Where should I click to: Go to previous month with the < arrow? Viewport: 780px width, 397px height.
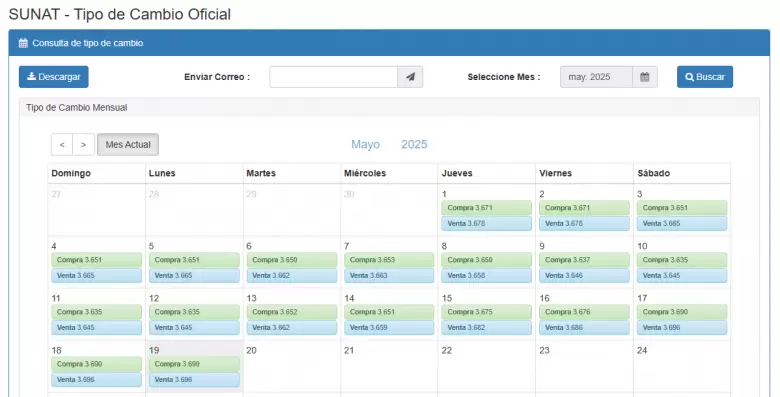tap(62, 144)
